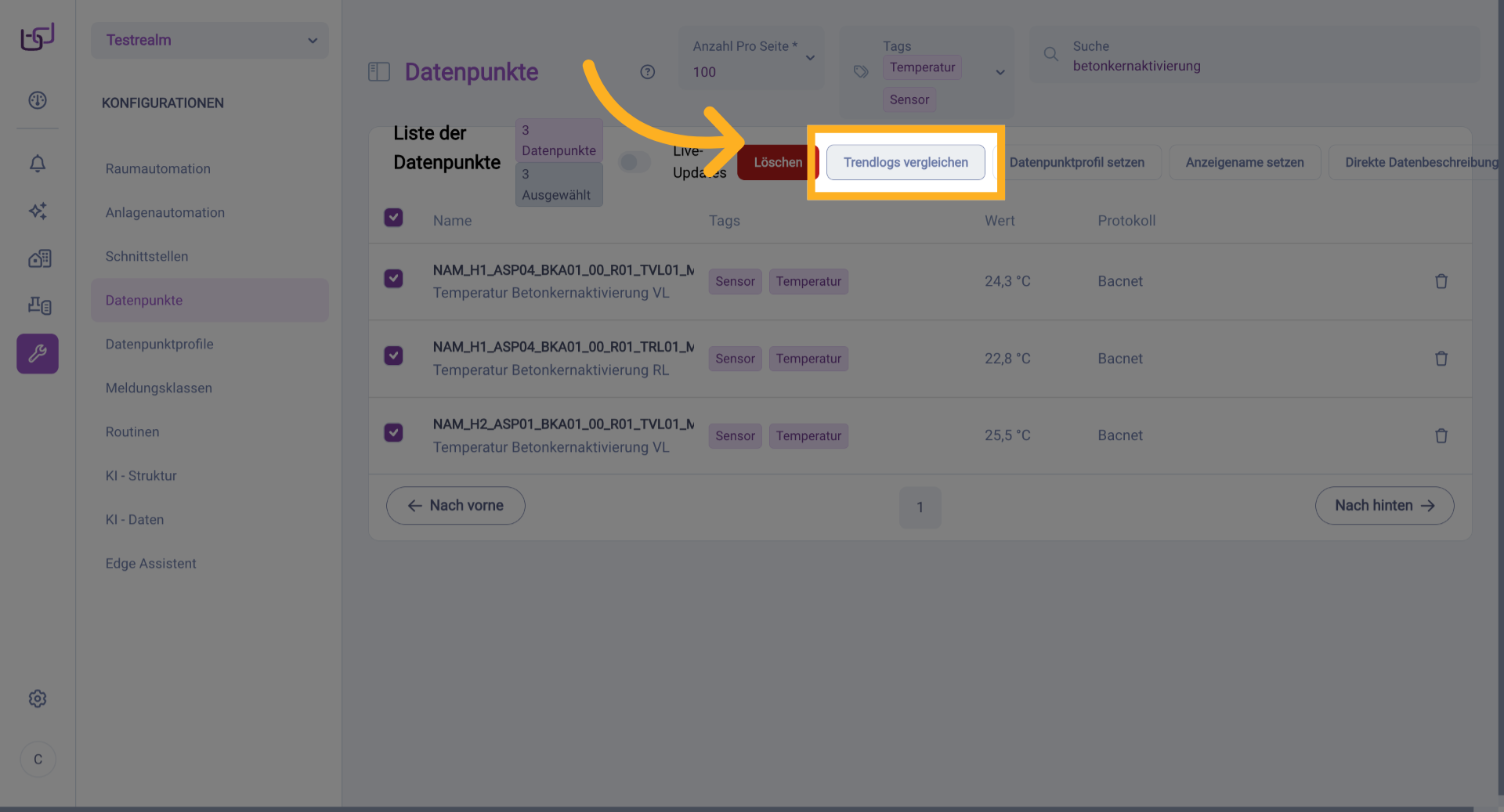
Task: Open settings gear icon in sidebar
Action: 38,698
